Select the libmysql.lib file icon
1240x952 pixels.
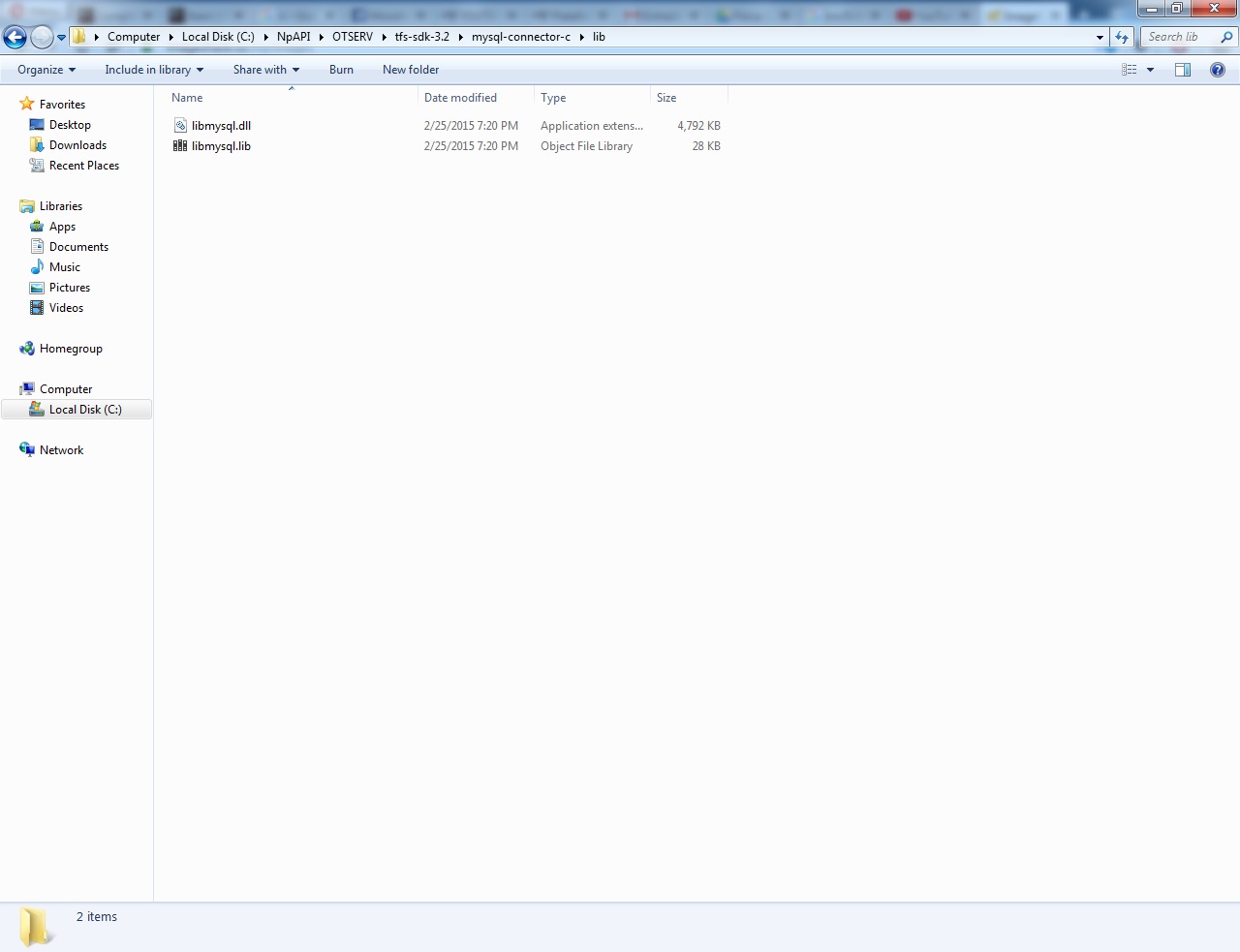coord(180,146)
